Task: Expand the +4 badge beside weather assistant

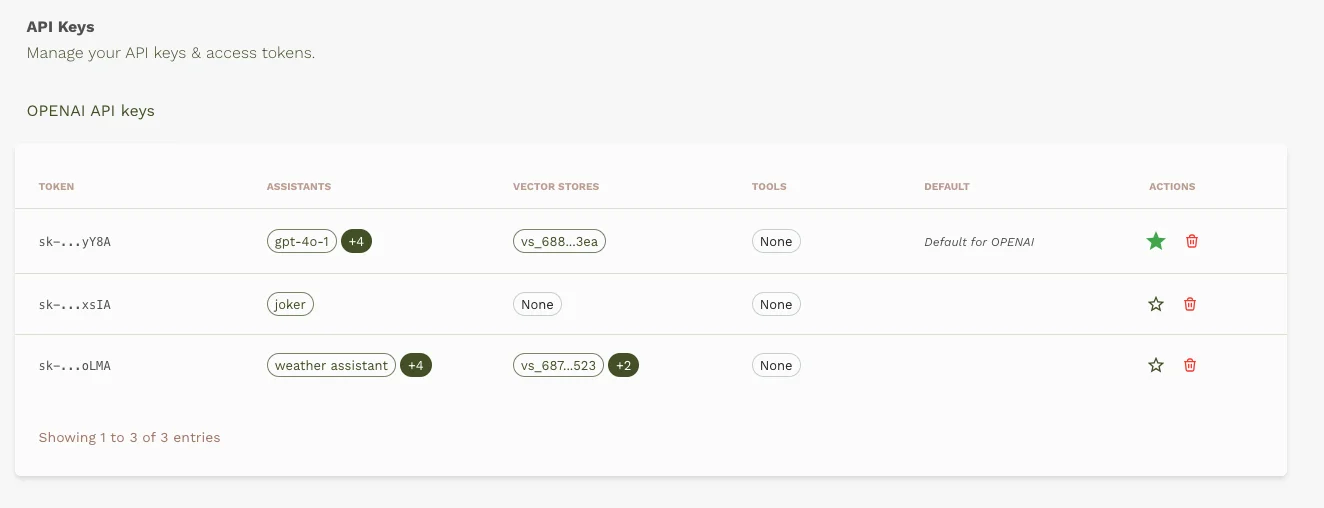Action: (x=416, y=365)
